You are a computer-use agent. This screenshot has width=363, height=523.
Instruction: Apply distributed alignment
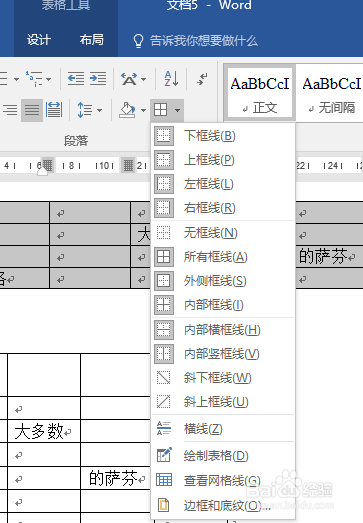coord(54,110)
